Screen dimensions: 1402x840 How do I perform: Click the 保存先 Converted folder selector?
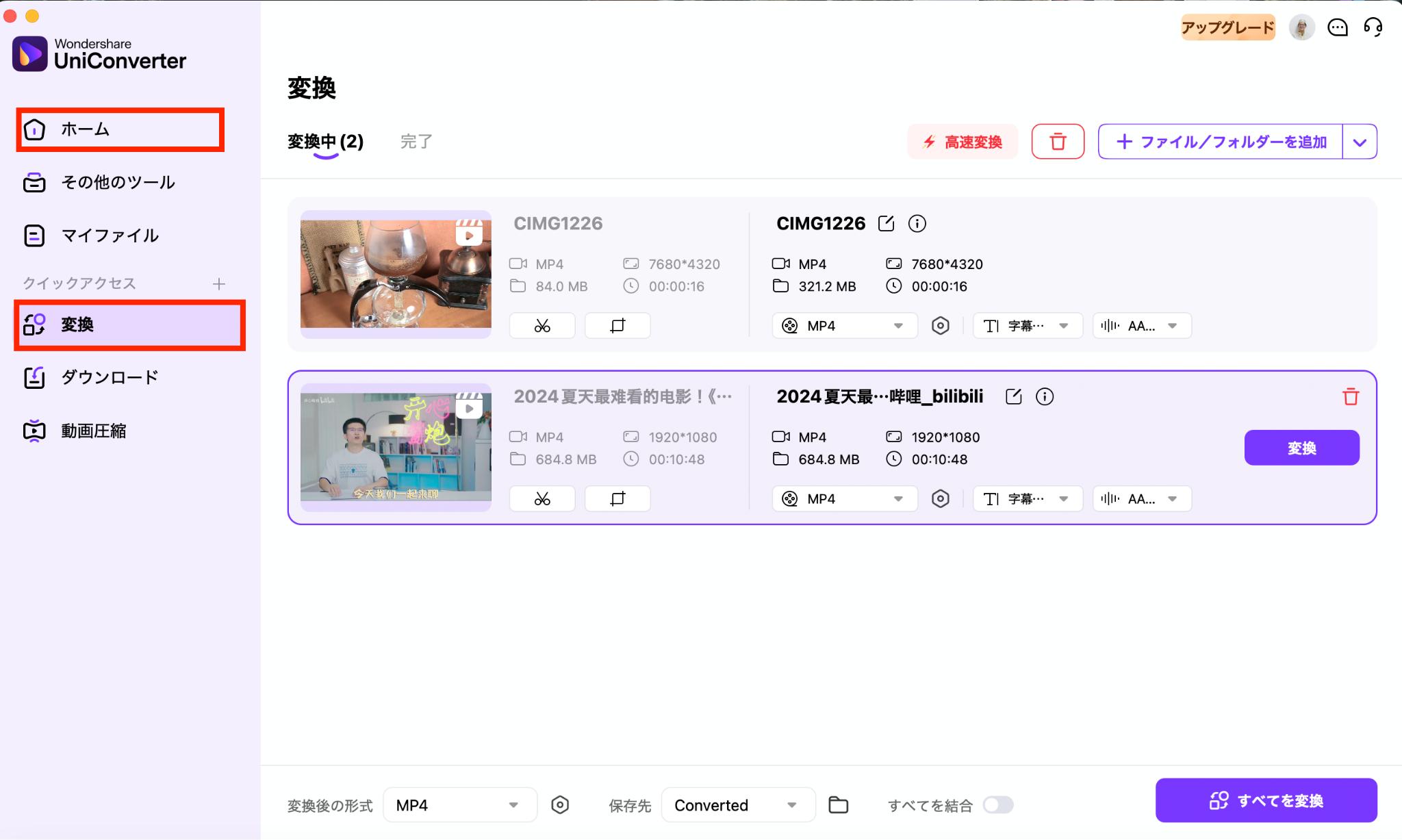pyautogui.click(x=736, y=805)
